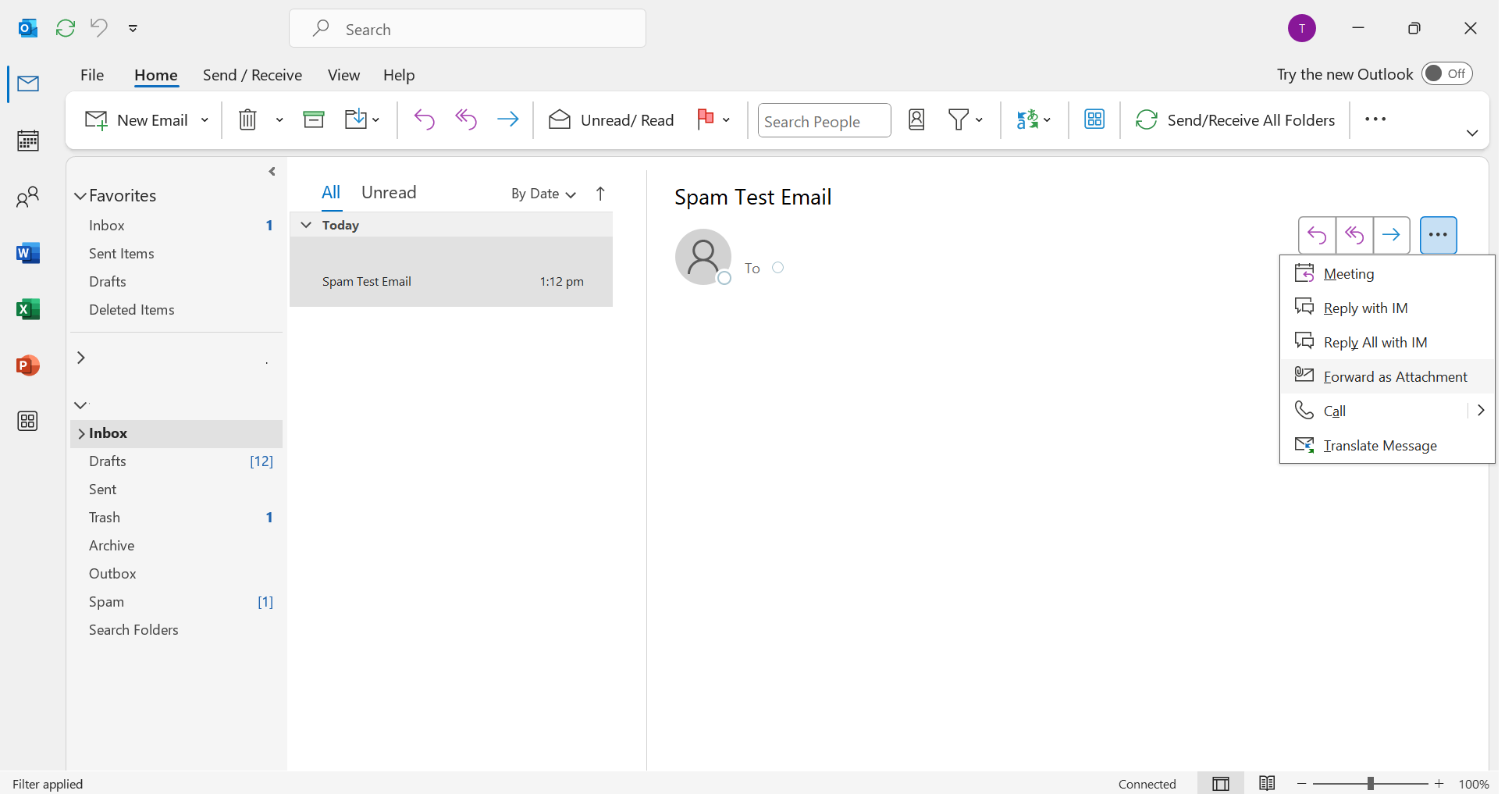
Task: Open the Help tab
Action: [x=399, y=75]
